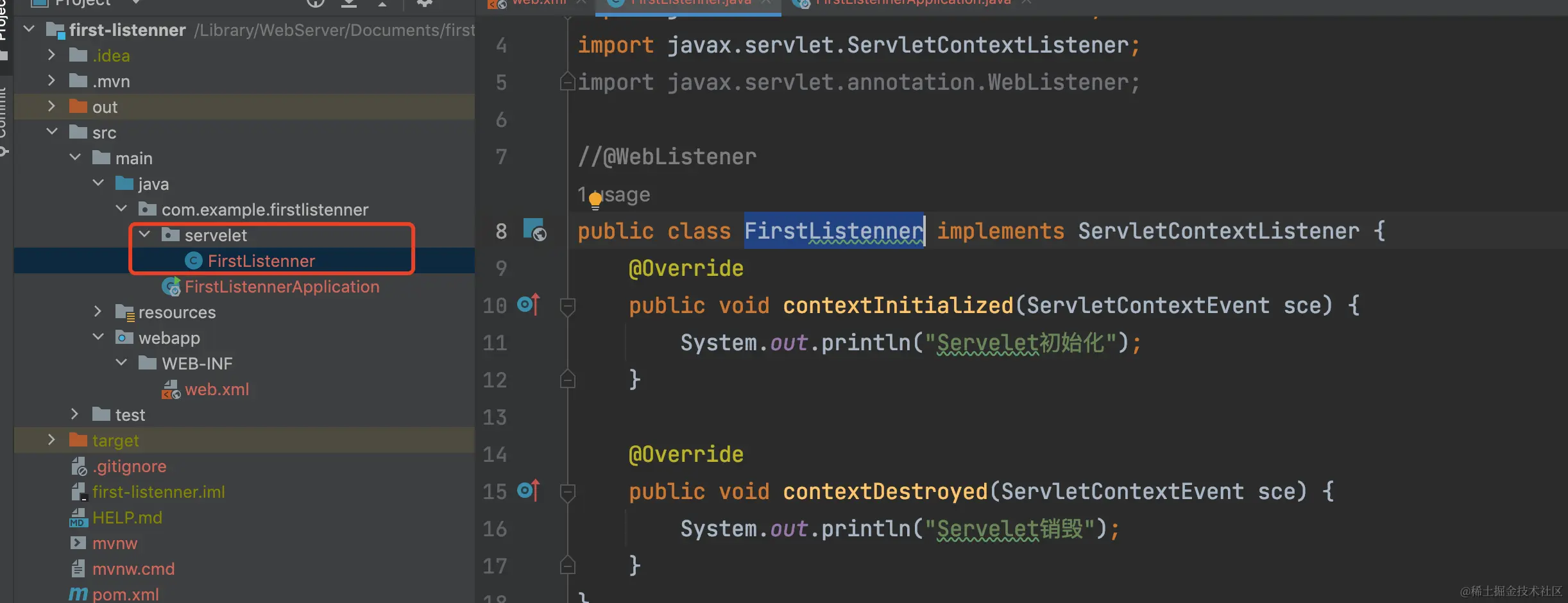The height and width of the screenshot is (603, 1568).
Task: Select the WEB-INF folder label
Action: tap(197, 364)
